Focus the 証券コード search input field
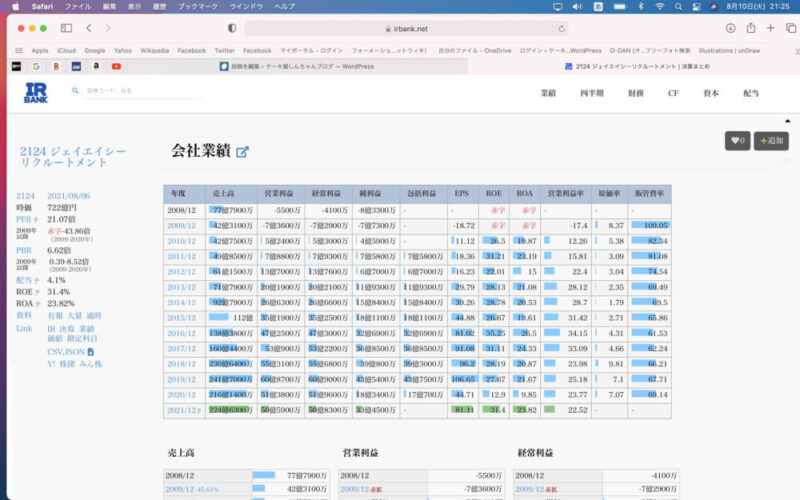The image size is (800, 500). pos(144,90)
